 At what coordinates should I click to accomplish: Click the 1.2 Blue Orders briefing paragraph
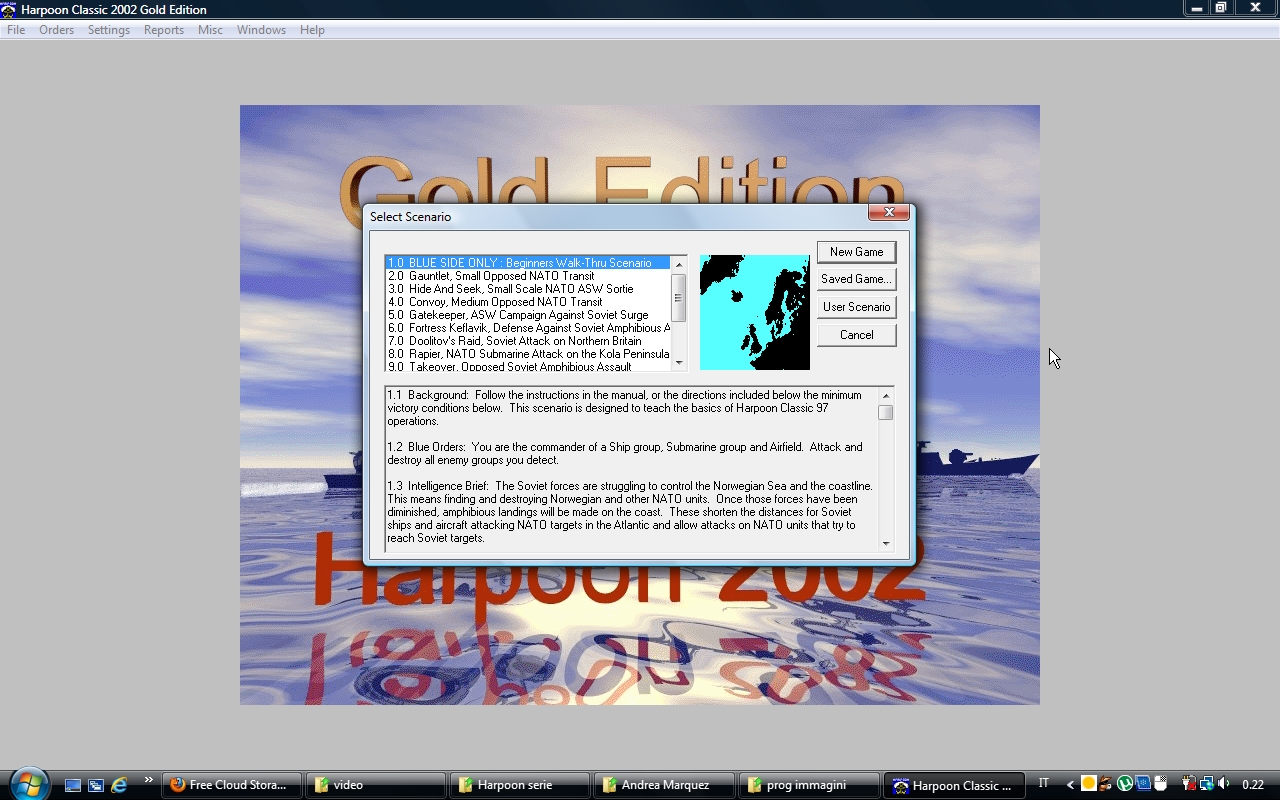pyautogui.click(x=625, y=453)
